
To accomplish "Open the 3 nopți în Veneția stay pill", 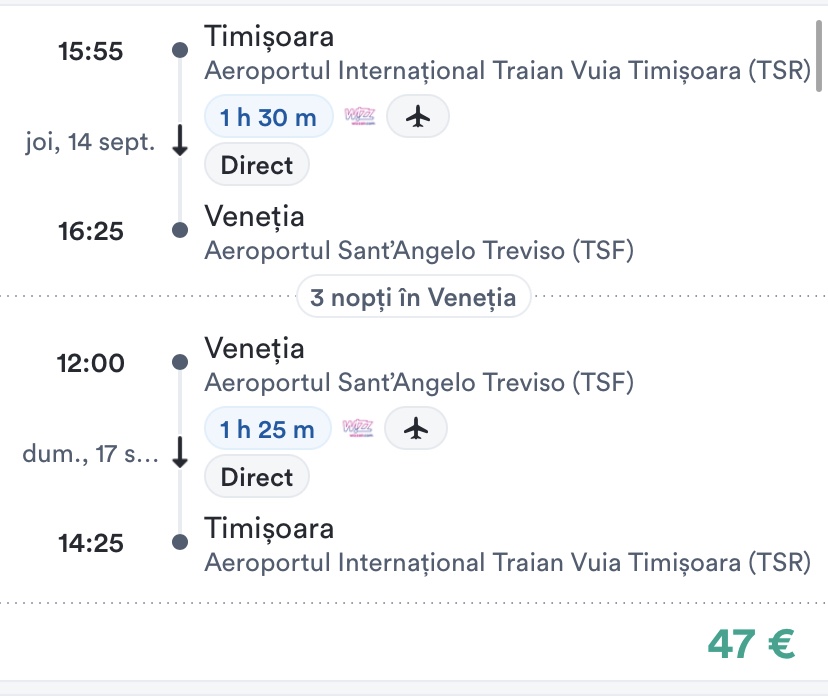I will tap(413, 297).
